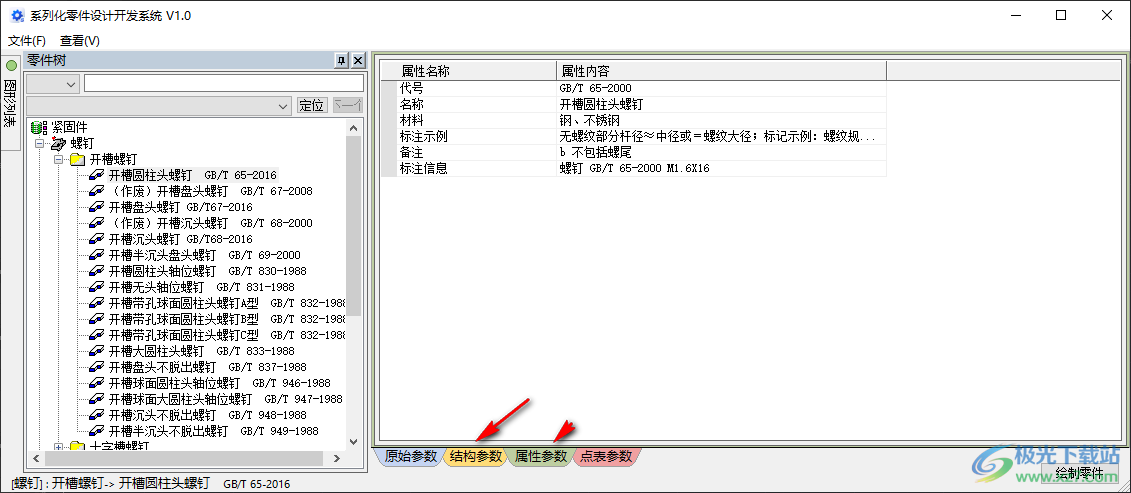
Task: Collapse the 螺钉 tree node
Action: 39,143
